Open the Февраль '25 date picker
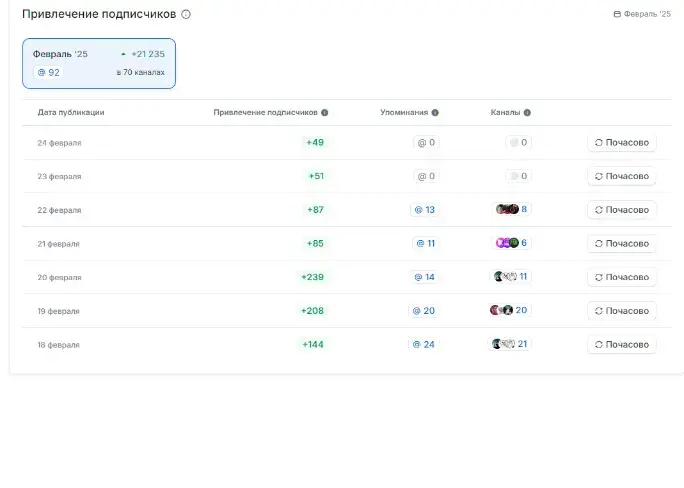Viewport: 684px width, 488px height. tap(642, 14)
